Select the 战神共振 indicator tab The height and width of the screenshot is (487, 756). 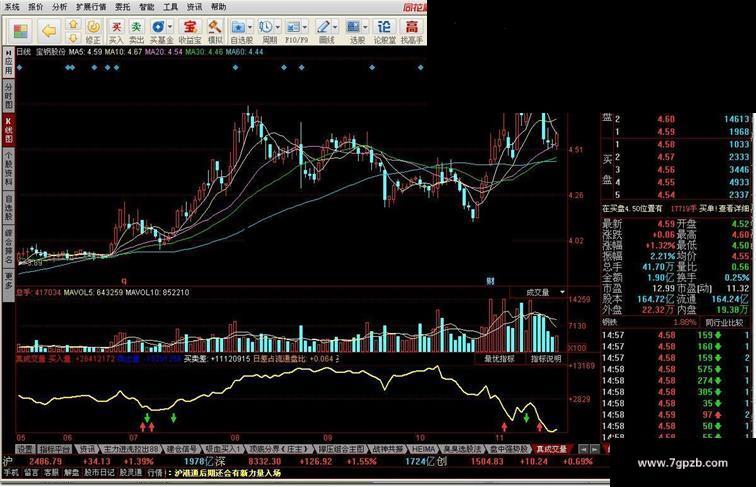pyautogui.click(x=388, y=449)
